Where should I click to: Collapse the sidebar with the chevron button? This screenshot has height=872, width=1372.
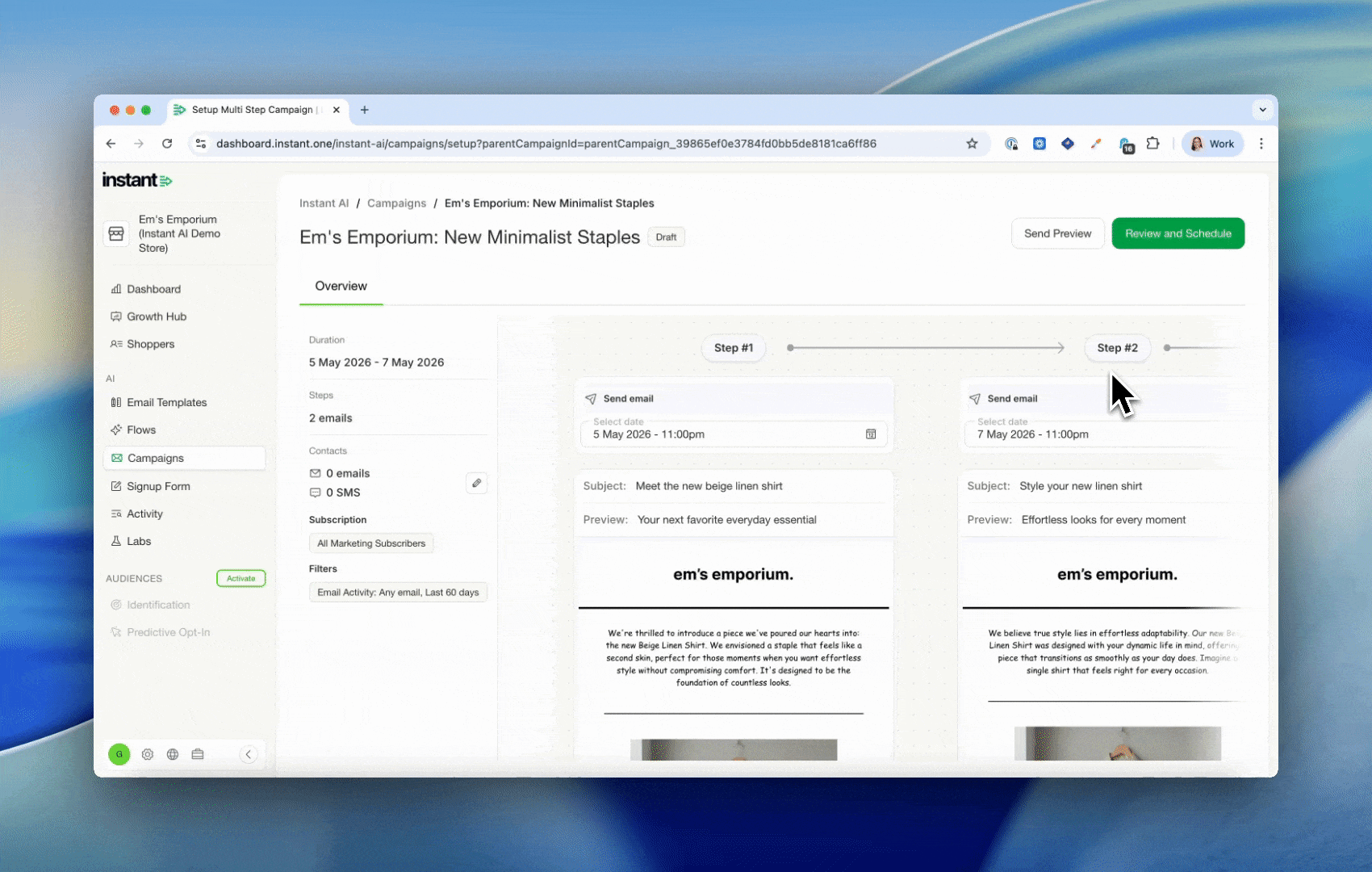[x=249, y=754]
